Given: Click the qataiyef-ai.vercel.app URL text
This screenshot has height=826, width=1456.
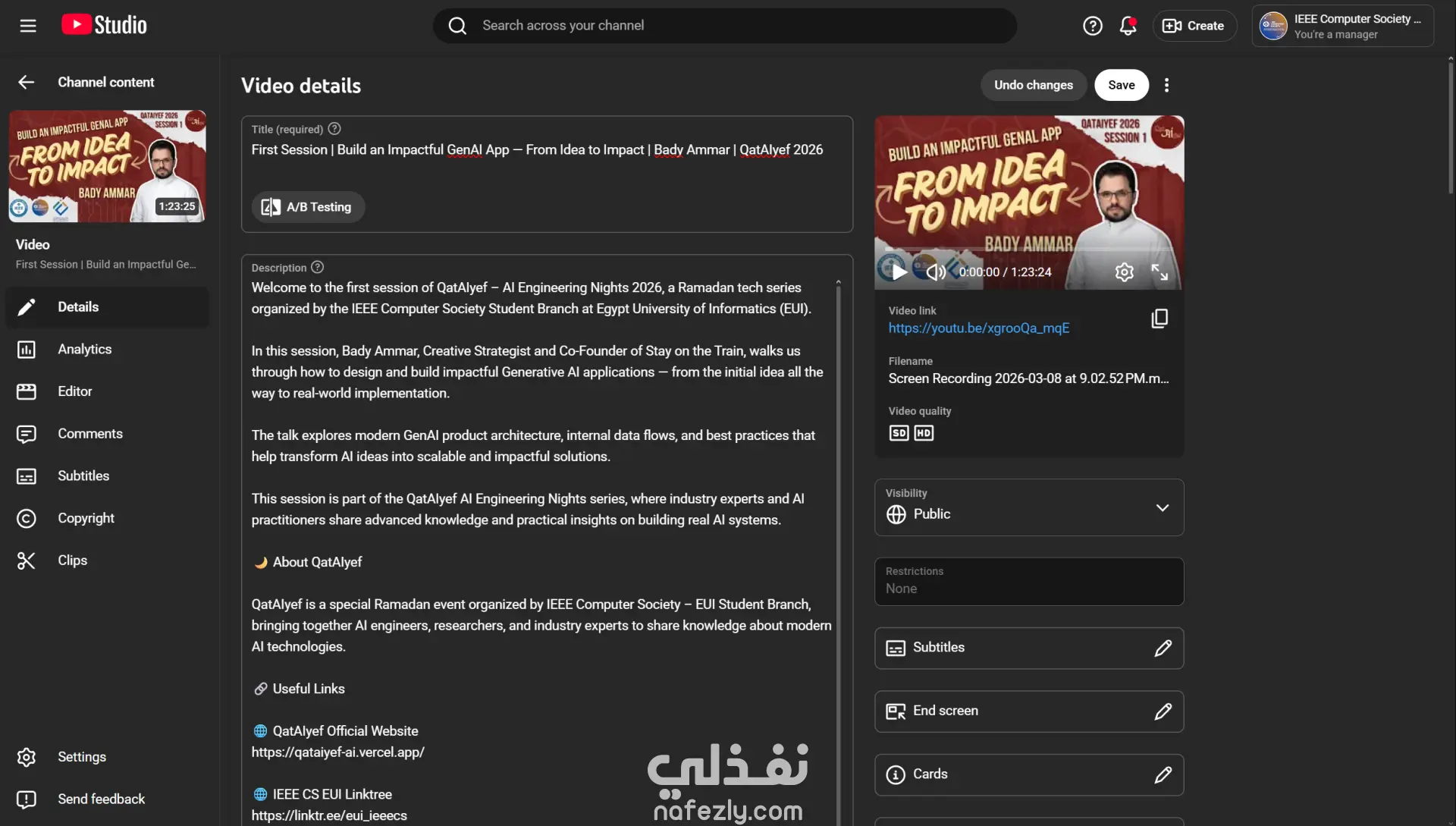Looking at the screenshot, I should click(338, 752).
